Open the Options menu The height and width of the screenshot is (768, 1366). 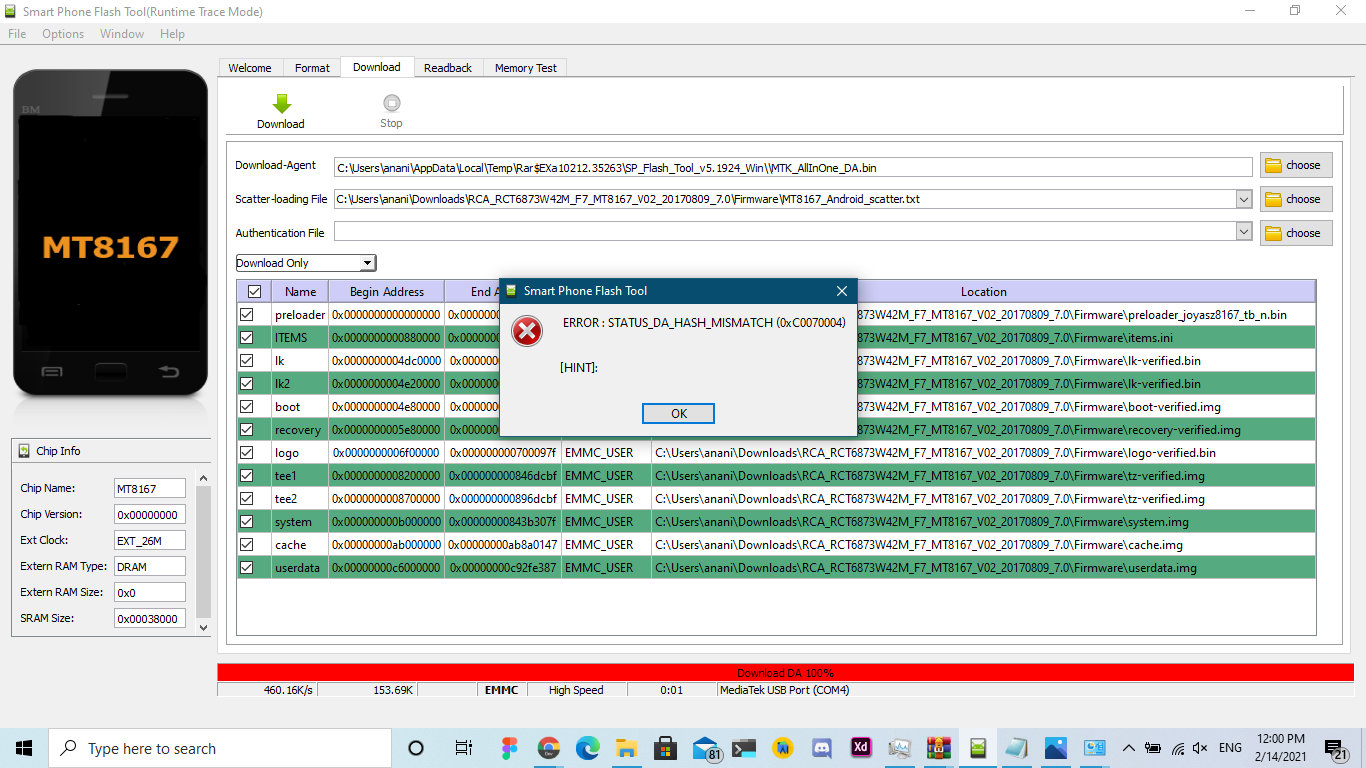pyautogui.click(x=63, y=34)
